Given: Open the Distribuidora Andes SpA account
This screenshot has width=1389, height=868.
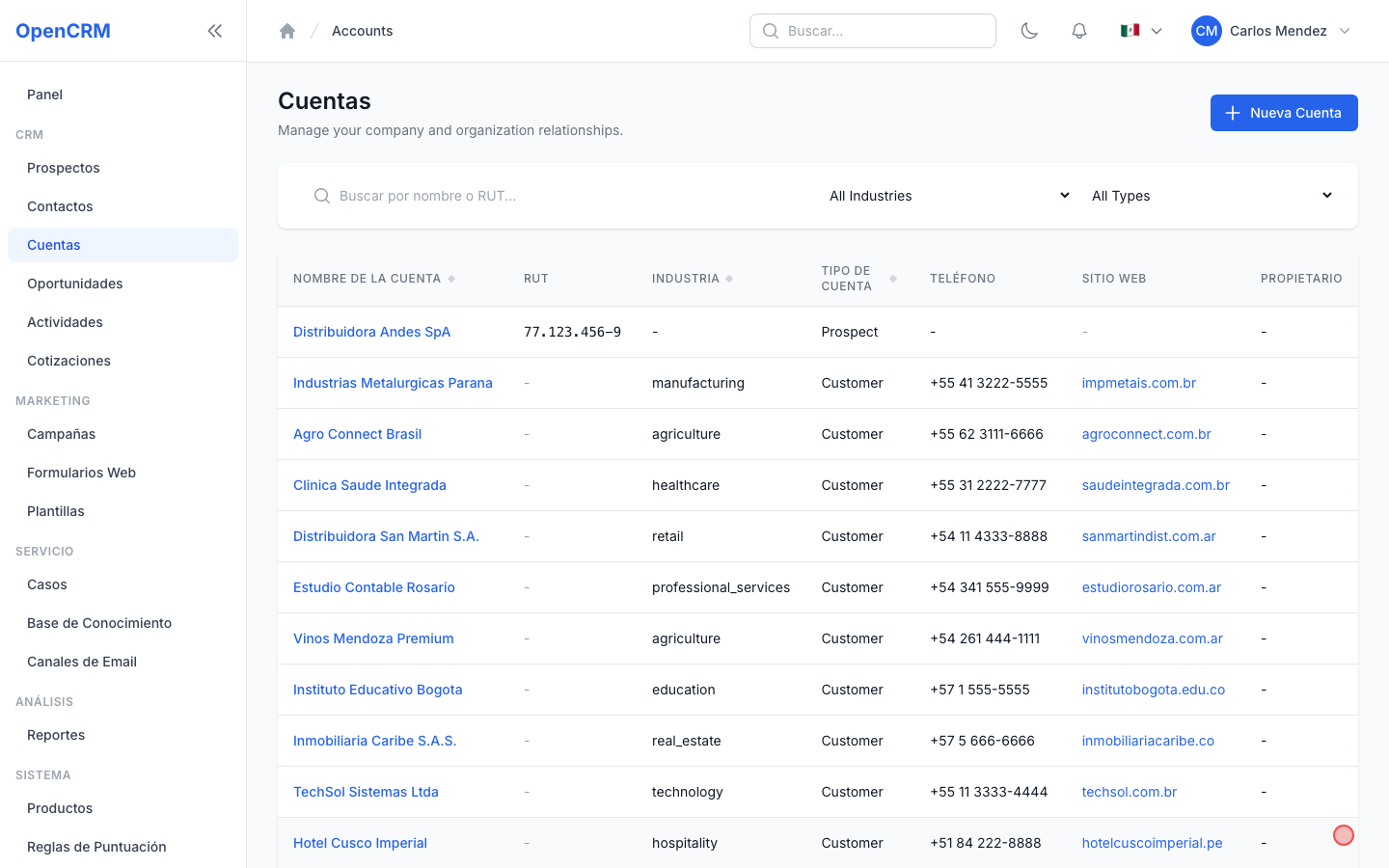Looking at the screenshot, I should 371,332.
